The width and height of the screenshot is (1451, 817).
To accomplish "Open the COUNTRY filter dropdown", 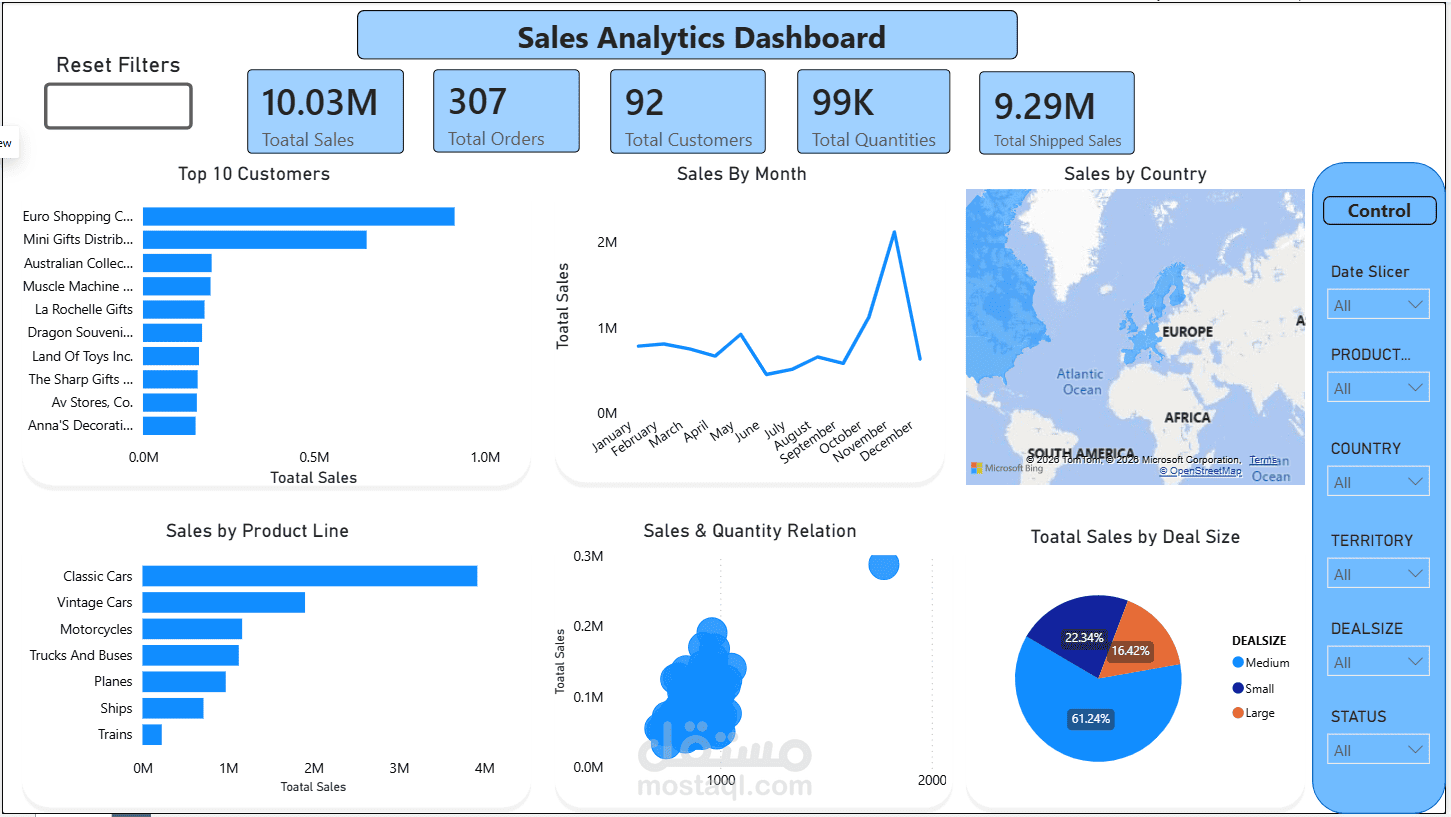I will [1378, 482].
